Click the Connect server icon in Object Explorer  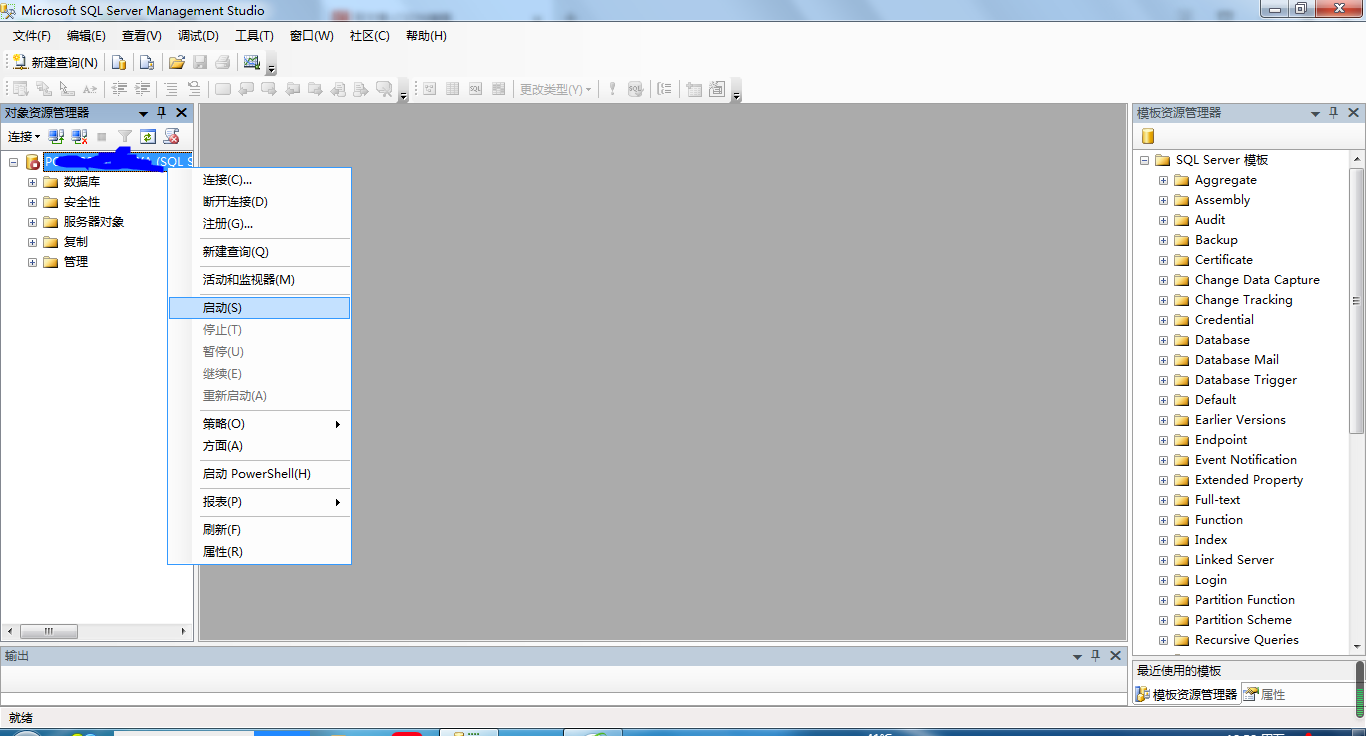pyautogui.click(x=56, y=136)
